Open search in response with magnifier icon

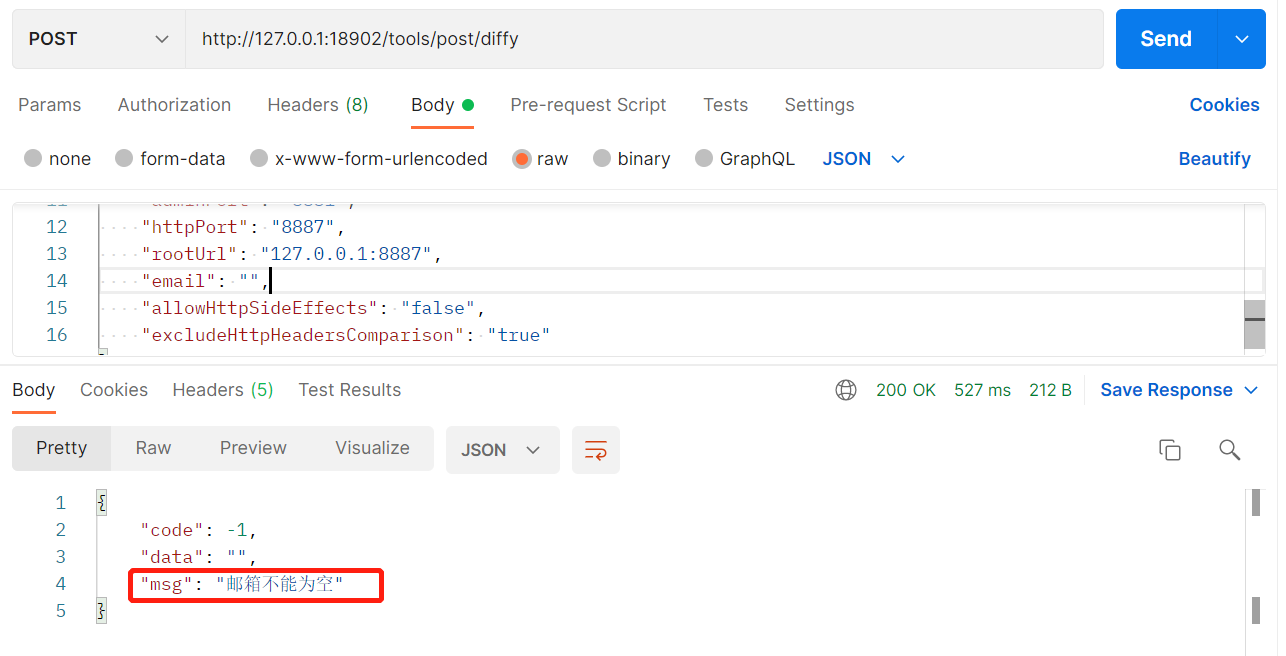tap(1230, 450)
